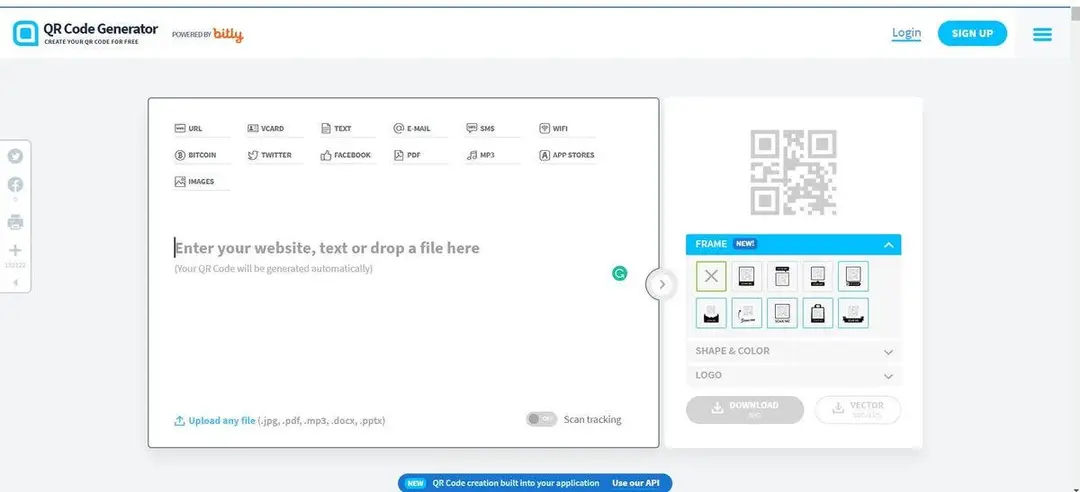Pick the TWITTER QR code type

269,156
